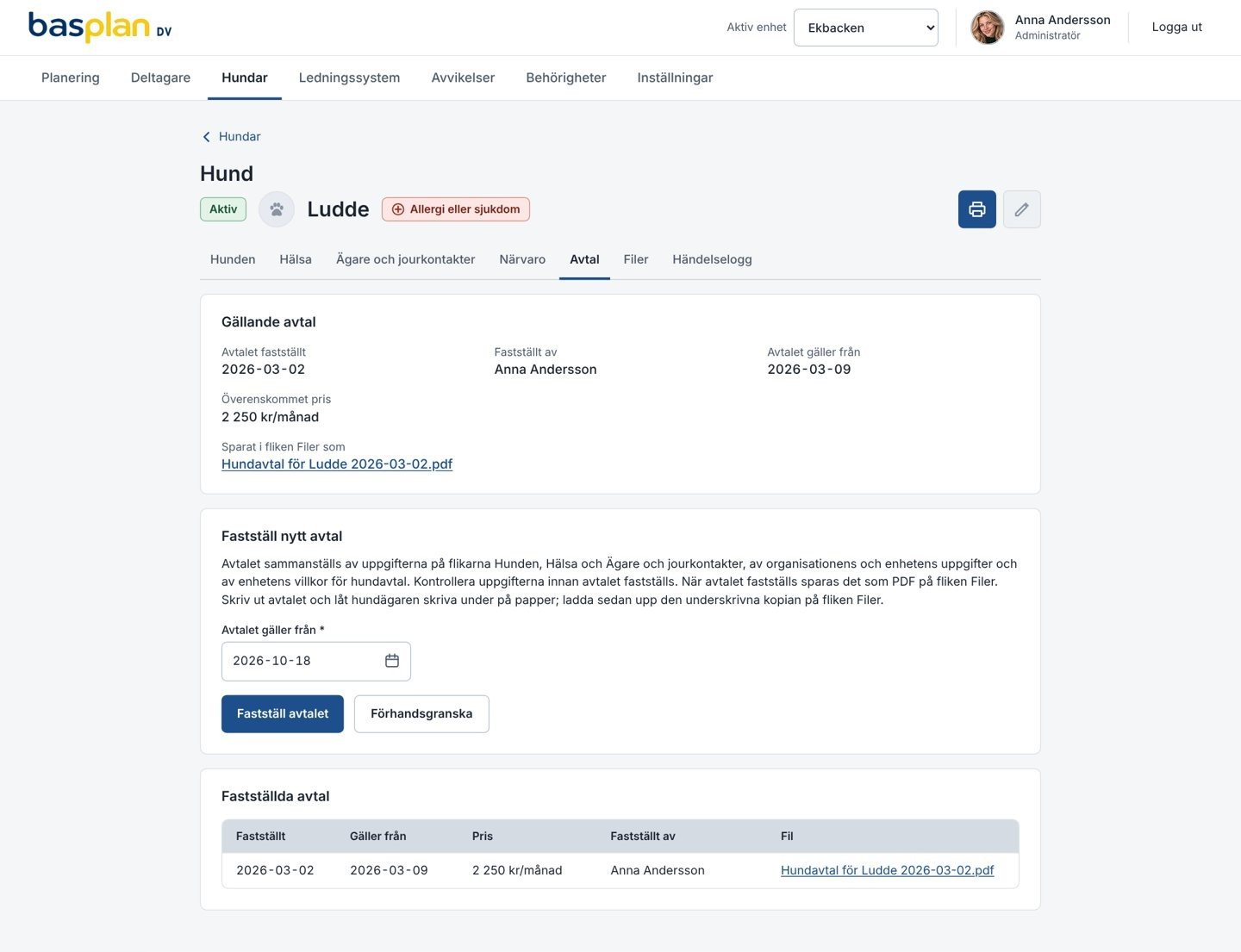This screenshot has height=952, width=1241.
Task: Open Ledningssystem section
Action: point(349,78)
